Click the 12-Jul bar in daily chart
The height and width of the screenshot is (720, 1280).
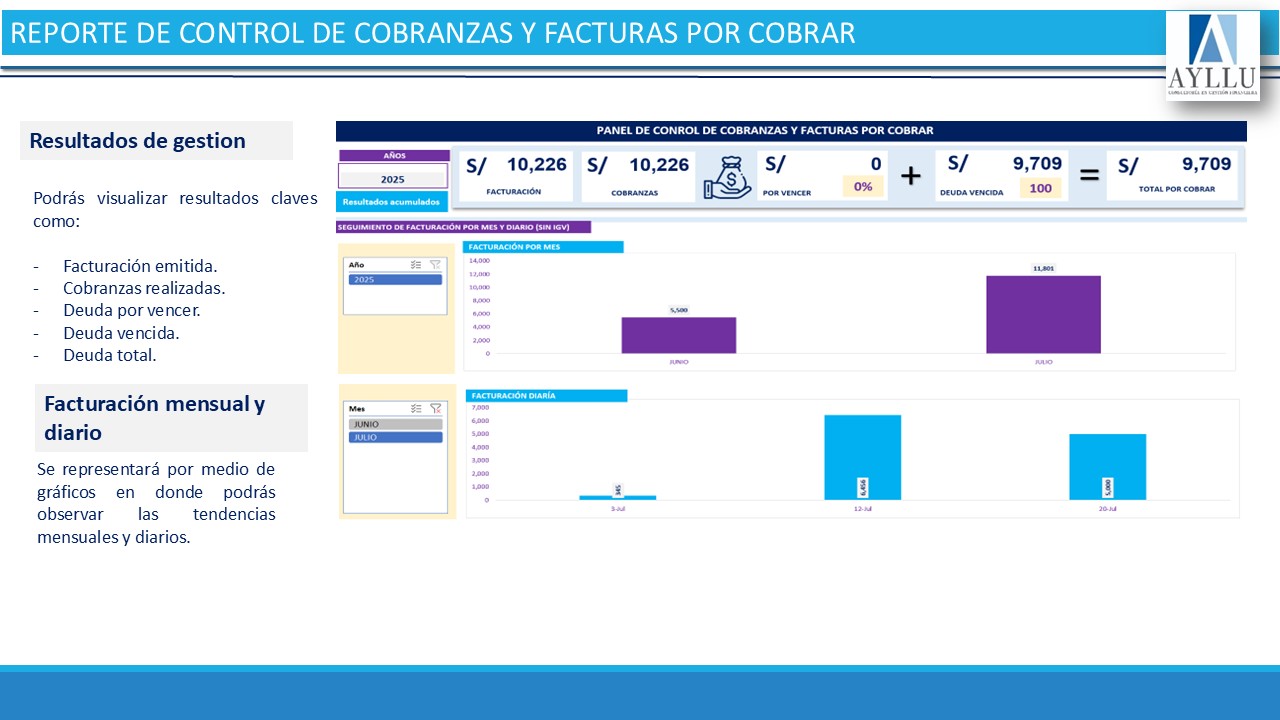click(862, 456)
